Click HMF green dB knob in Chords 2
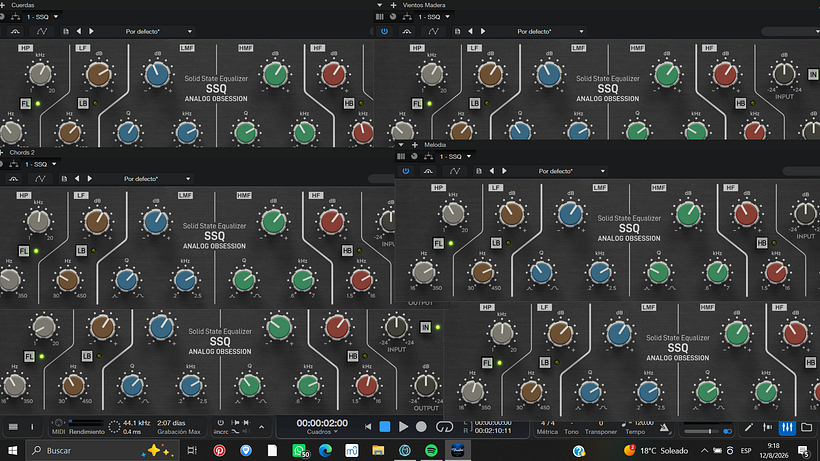Image resolution: width=820 pixels, height=461 pixels. pyautogui.click(x=274, y=221)
